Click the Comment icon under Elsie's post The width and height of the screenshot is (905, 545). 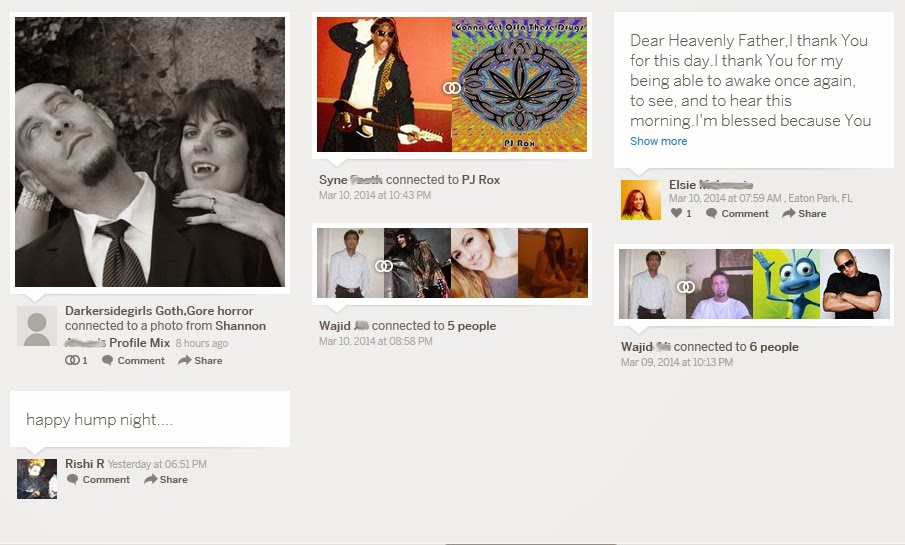click(x=712, y=213)
